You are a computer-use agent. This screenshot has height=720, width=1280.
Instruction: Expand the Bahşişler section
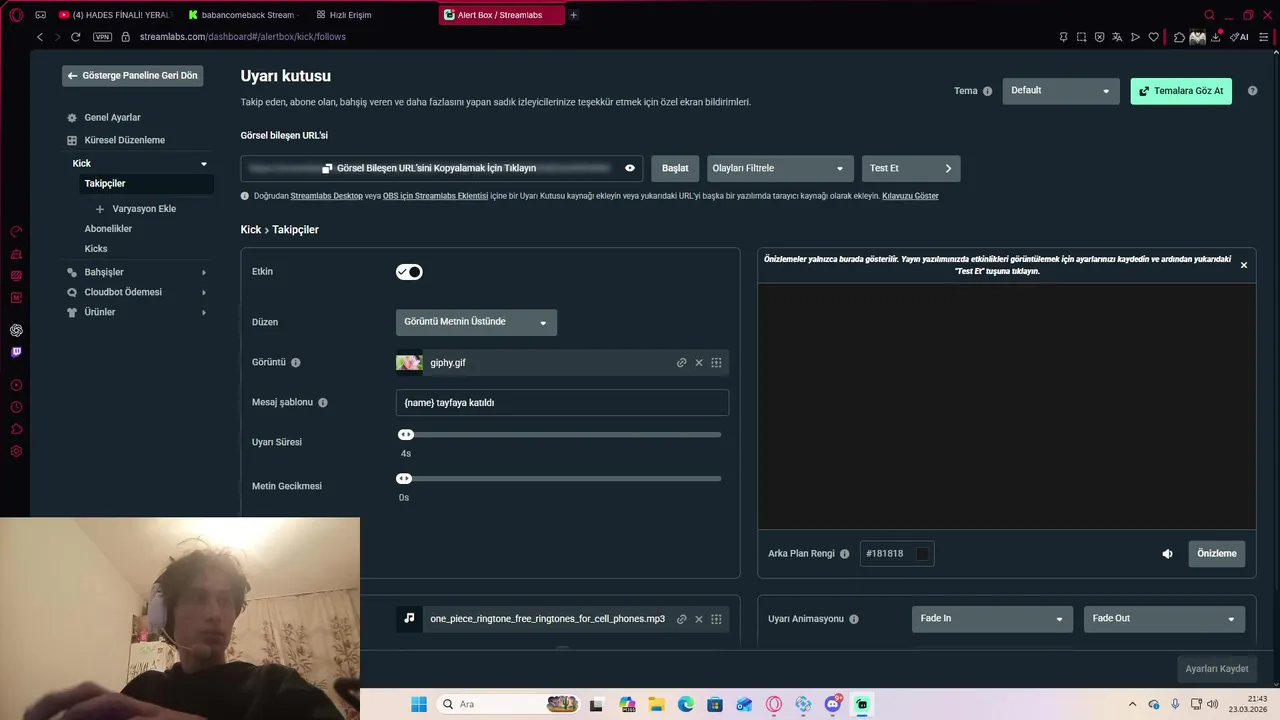pos(136,272)
